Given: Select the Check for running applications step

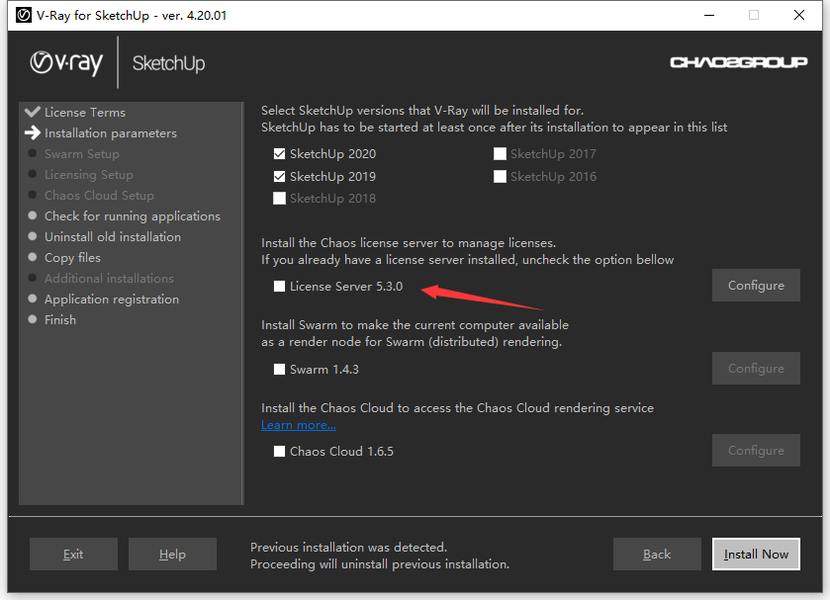Looking at the screenshot, I should click(132, 216).
